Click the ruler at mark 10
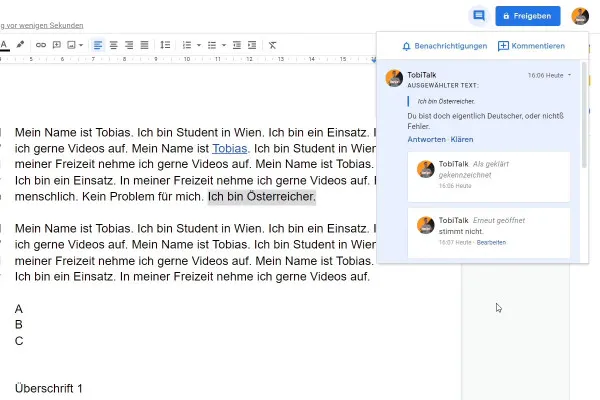Screen dimensions: 600x400 tap(187, 59)
